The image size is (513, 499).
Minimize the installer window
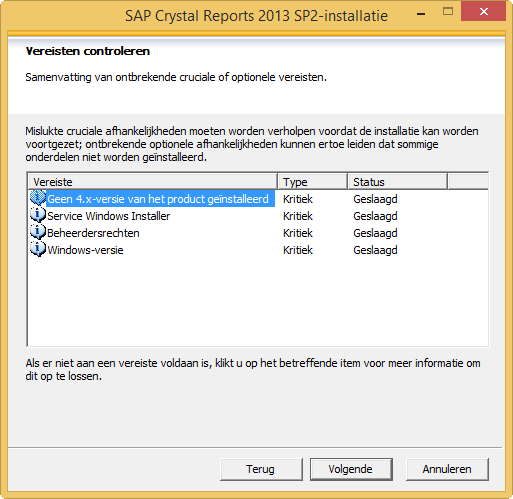pyautogui.click(x=421, y=13)
